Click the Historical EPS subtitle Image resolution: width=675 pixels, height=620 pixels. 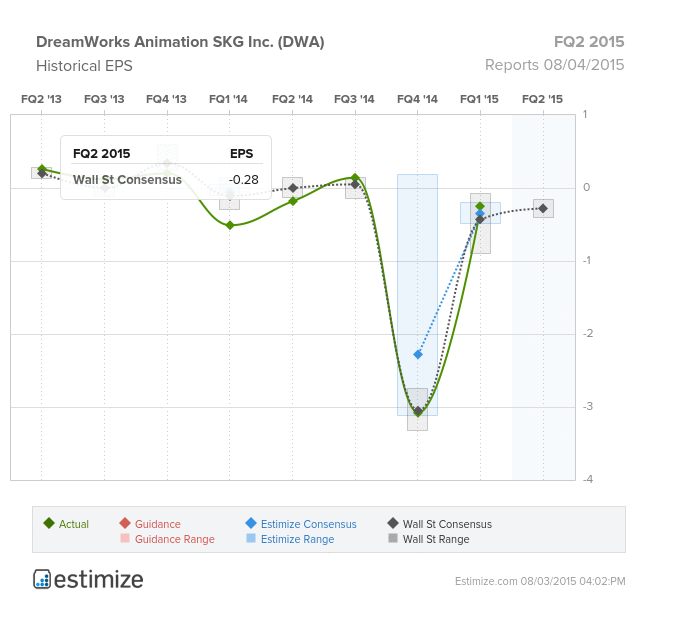pos(84,66)
